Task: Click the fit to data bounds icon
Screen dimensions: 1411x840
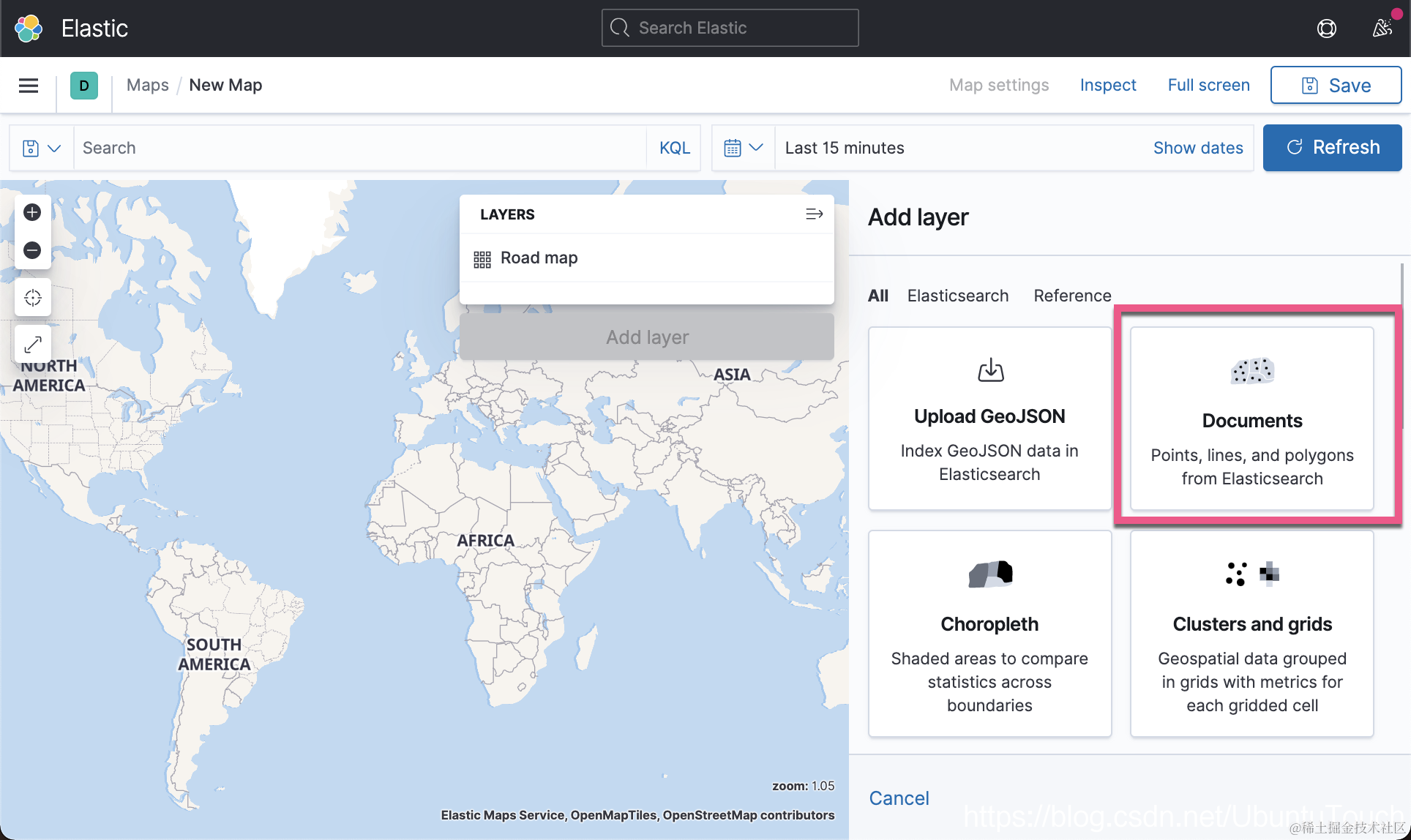Action: click(32, 298)
